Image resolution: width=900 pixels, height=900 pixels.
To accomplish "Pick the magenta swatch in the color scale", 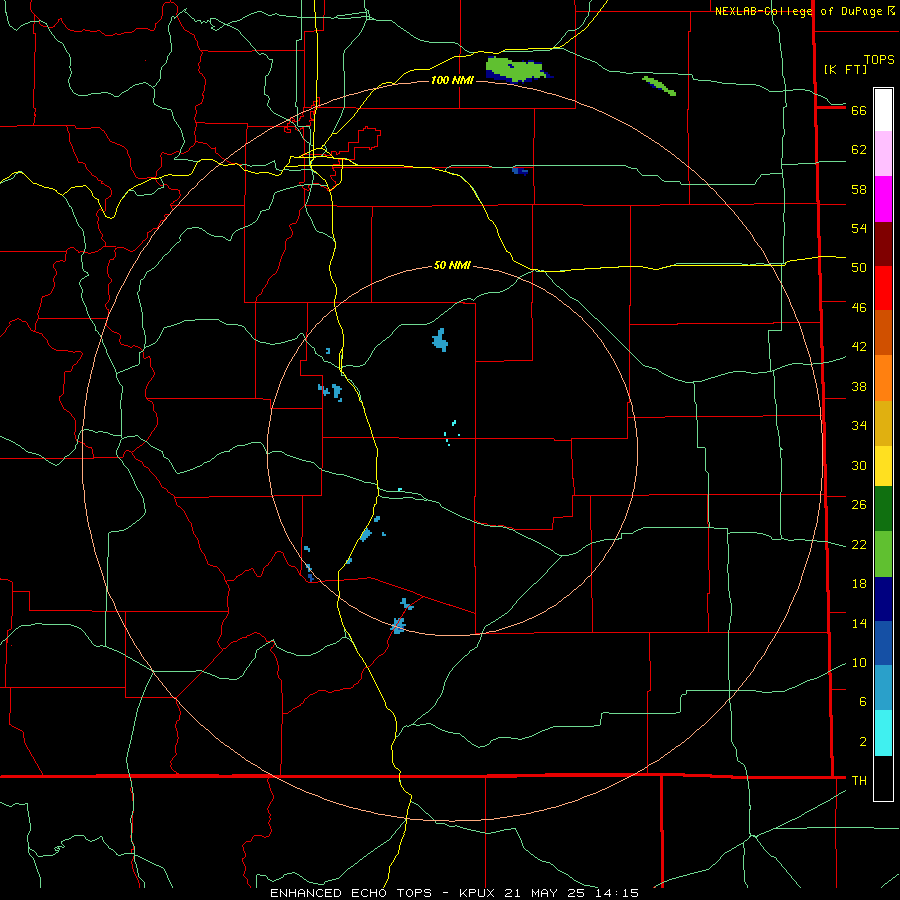I will tap(883, 199).
